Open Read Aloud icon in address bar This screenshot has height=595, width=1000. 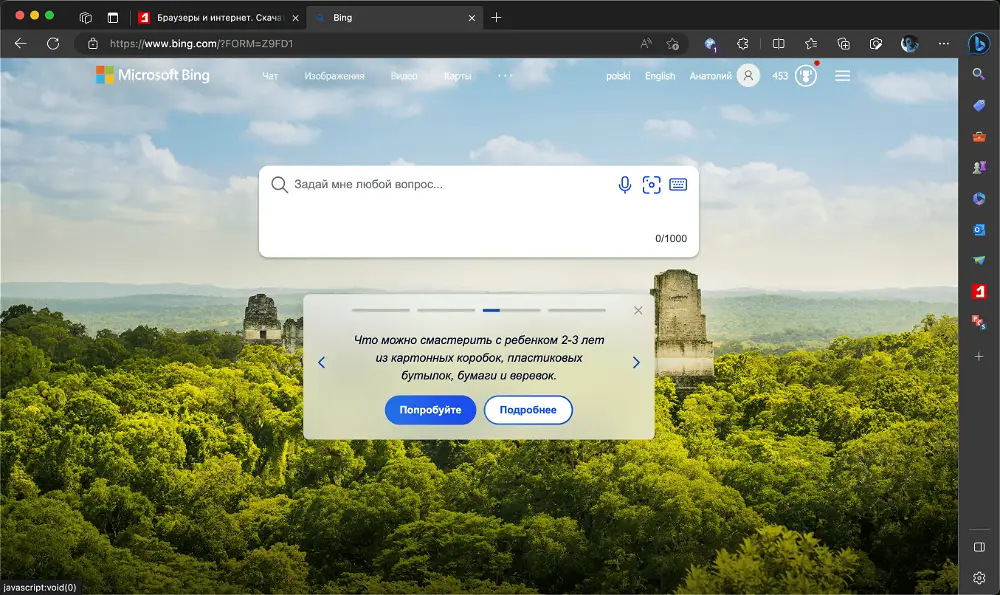point(646,43)
